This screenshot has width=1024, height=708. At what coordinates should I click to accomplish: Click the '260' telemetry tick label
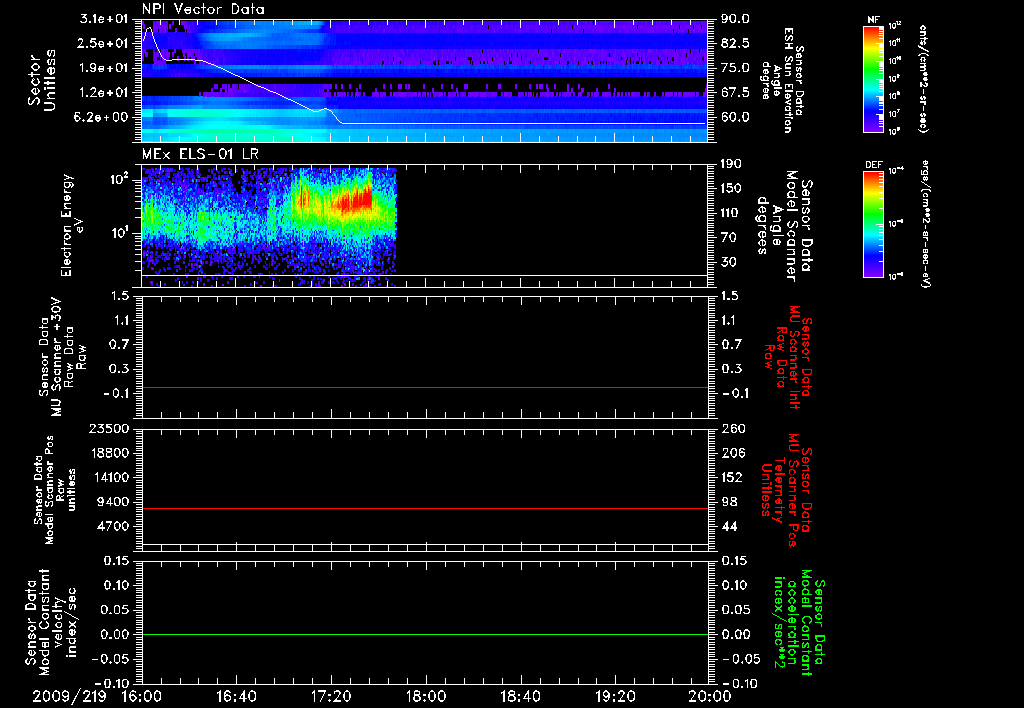(732, 428)
